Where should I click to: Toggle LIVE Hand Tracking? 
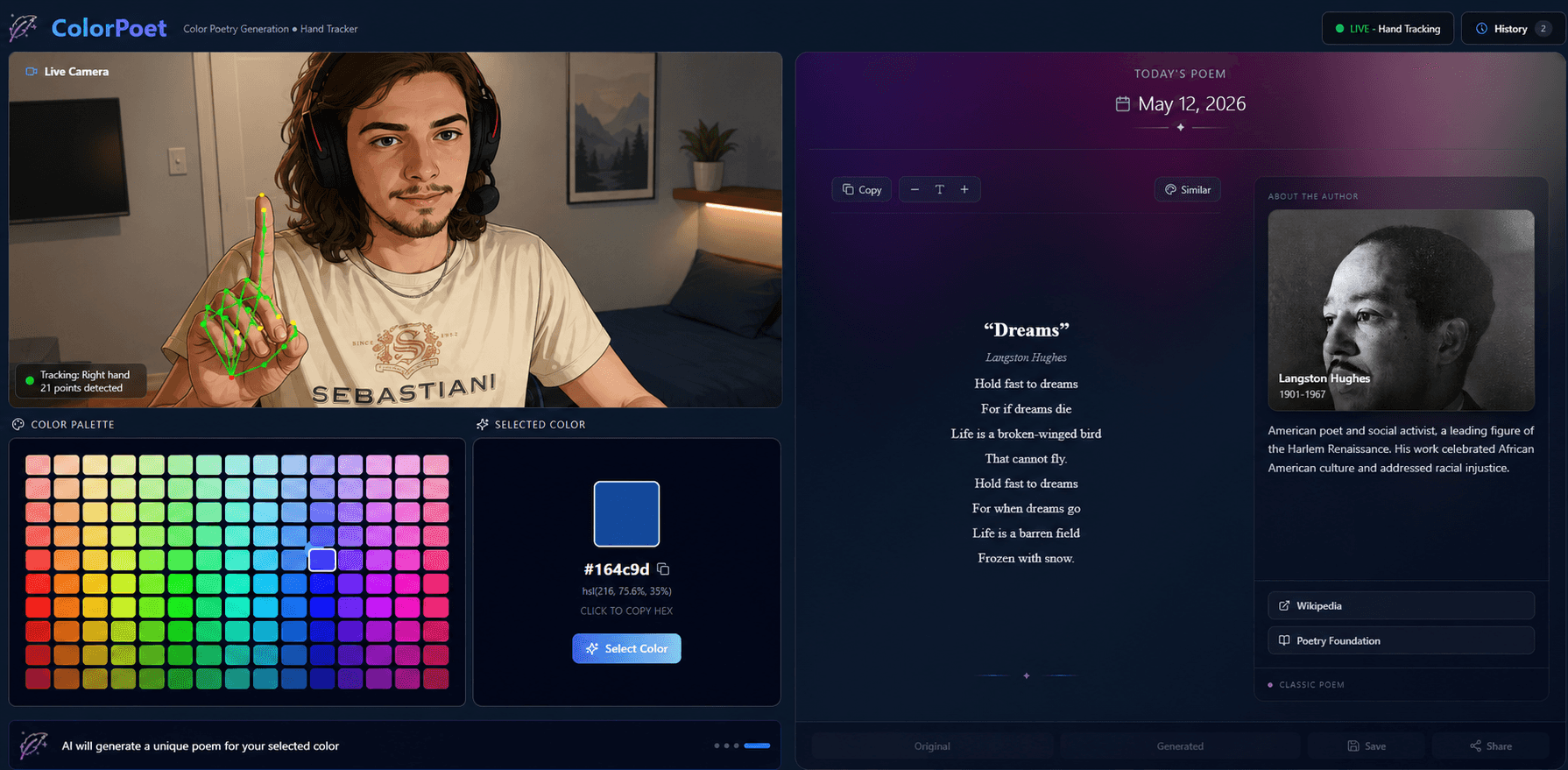click(x=1388, y=29)
